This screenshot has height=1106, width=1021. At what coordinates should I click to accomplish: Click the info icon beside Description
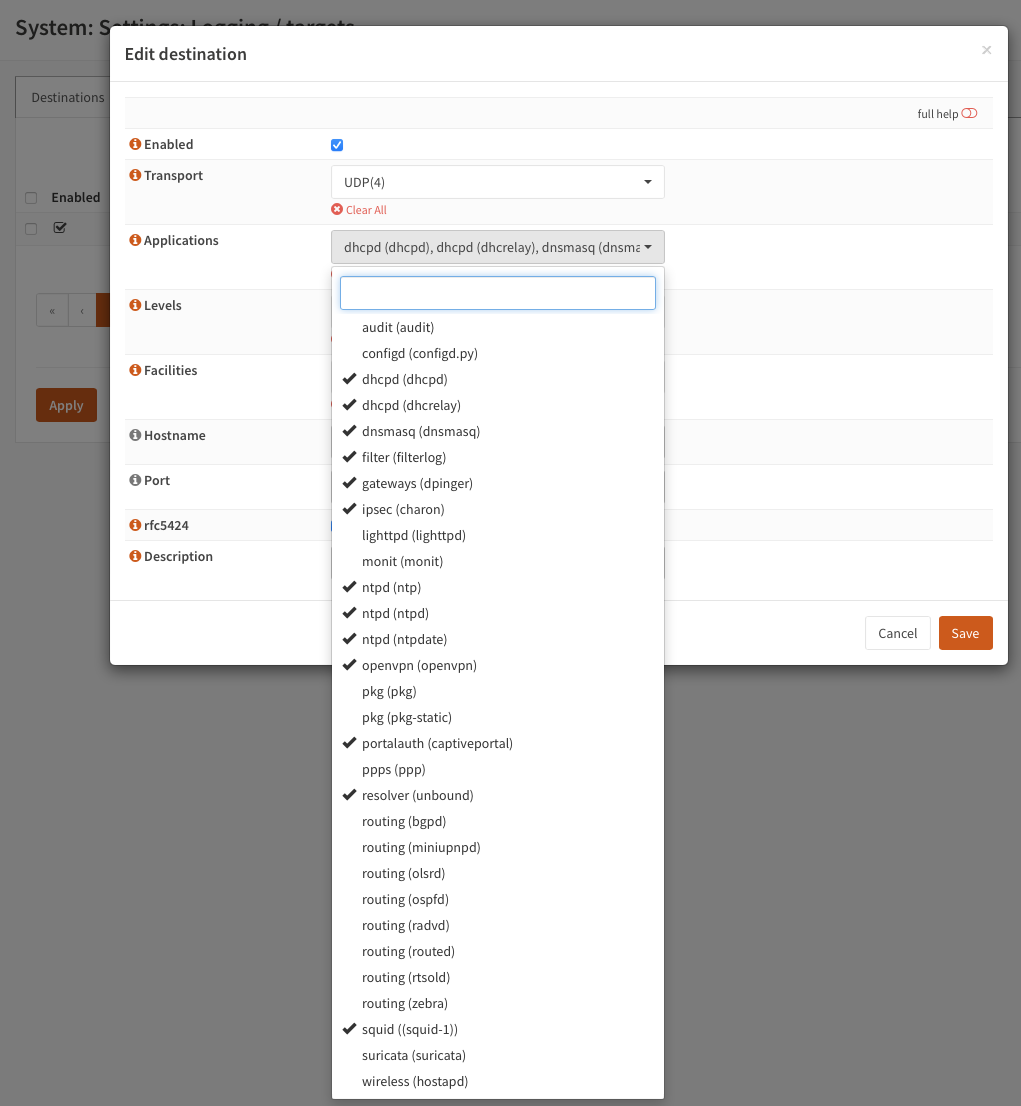tap(135, 556)
